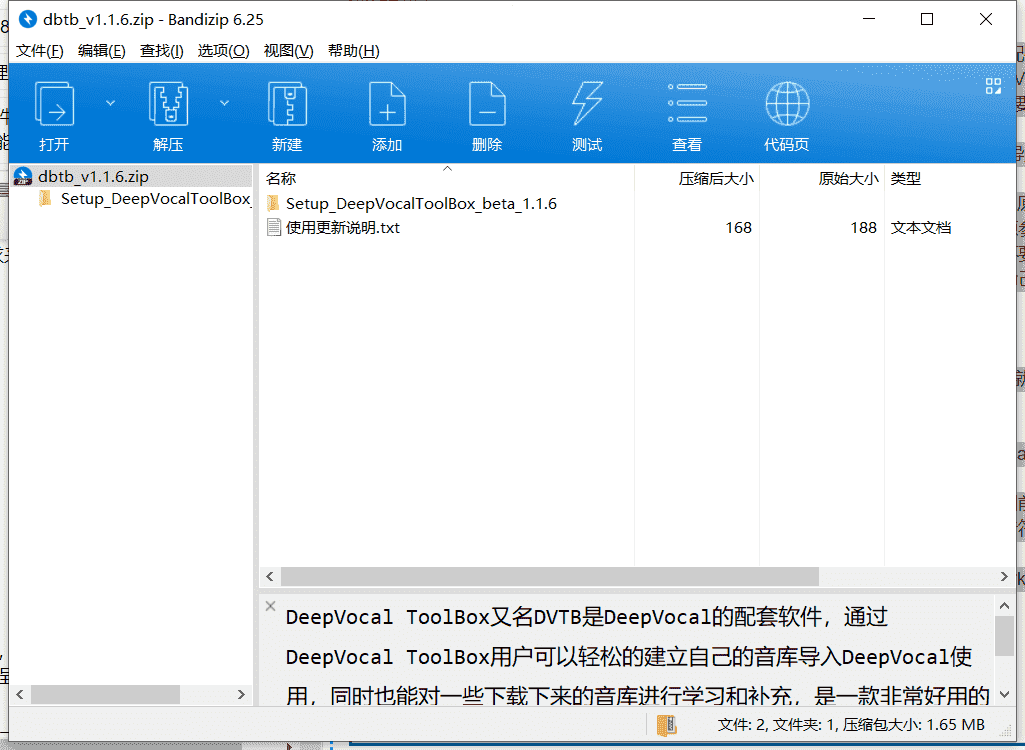Click the 168 compressed size cell

tap(738, 228)
